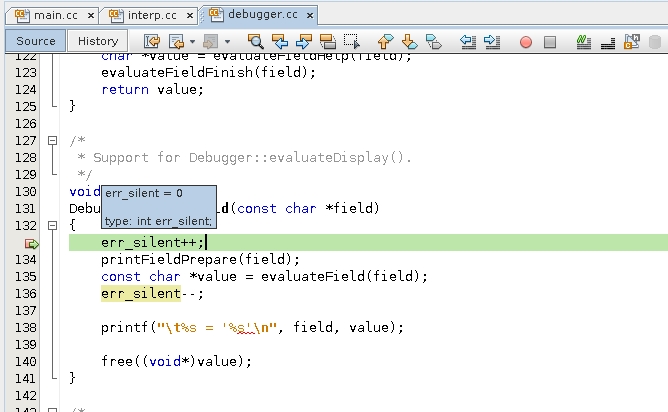Click the err_silent = 0 tooltip value

(144, 193)
